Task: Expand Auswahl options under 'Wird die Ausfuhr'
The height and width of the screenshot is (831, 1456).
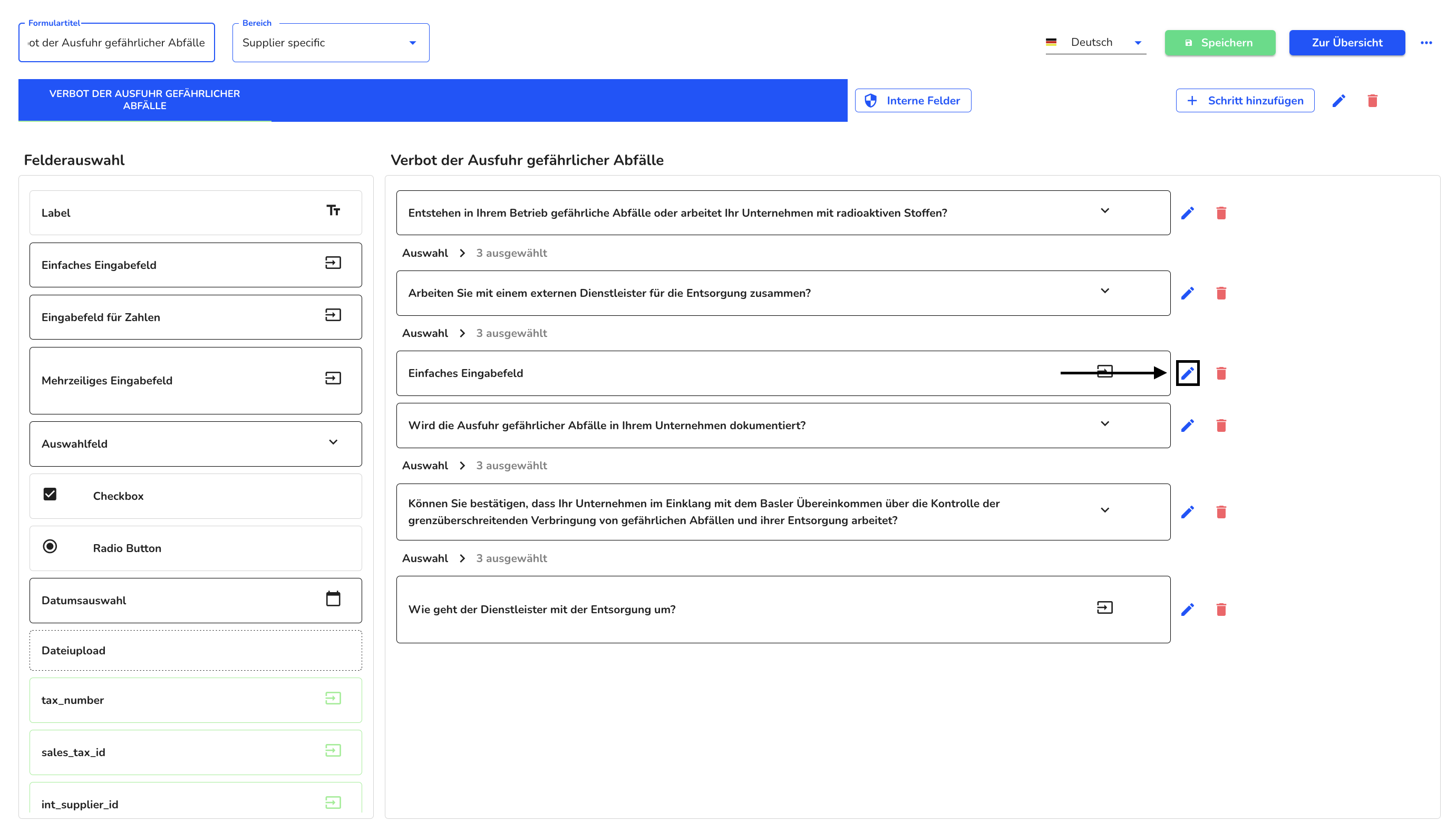Action: point(462,466)
